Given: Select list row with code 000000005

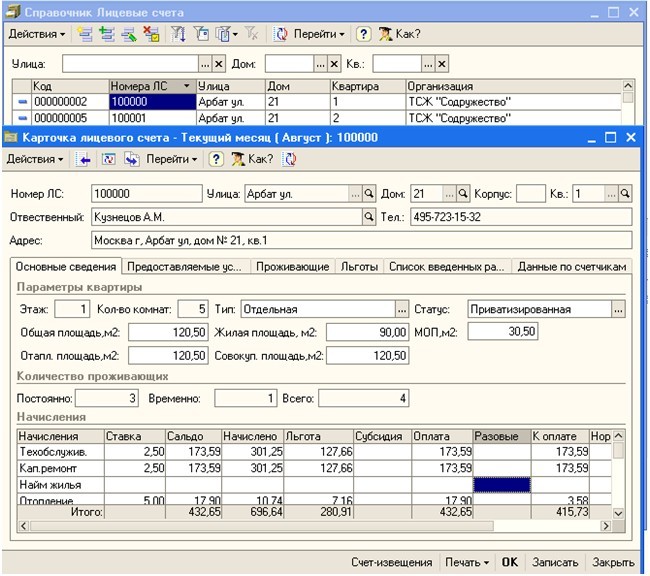Looking at the screenshot, I should click(x=317, y=118).
